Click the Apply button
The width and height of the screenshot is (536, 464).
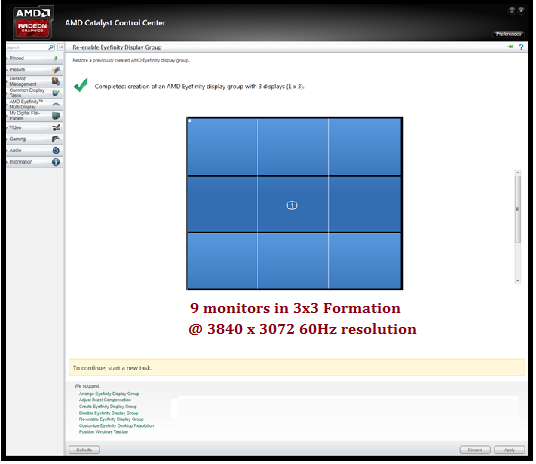pyautogui.click(x=510, y=450)
